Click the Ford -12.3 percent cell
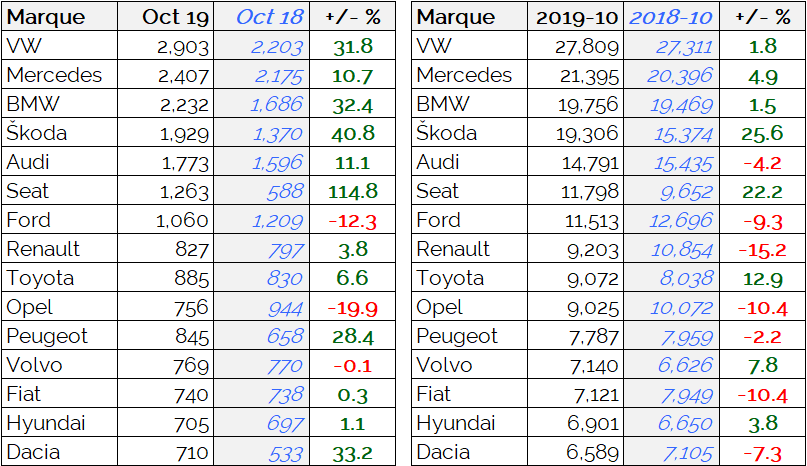This screenshot has width=807, height=466. pyautogui.click(x=353, y=220)
